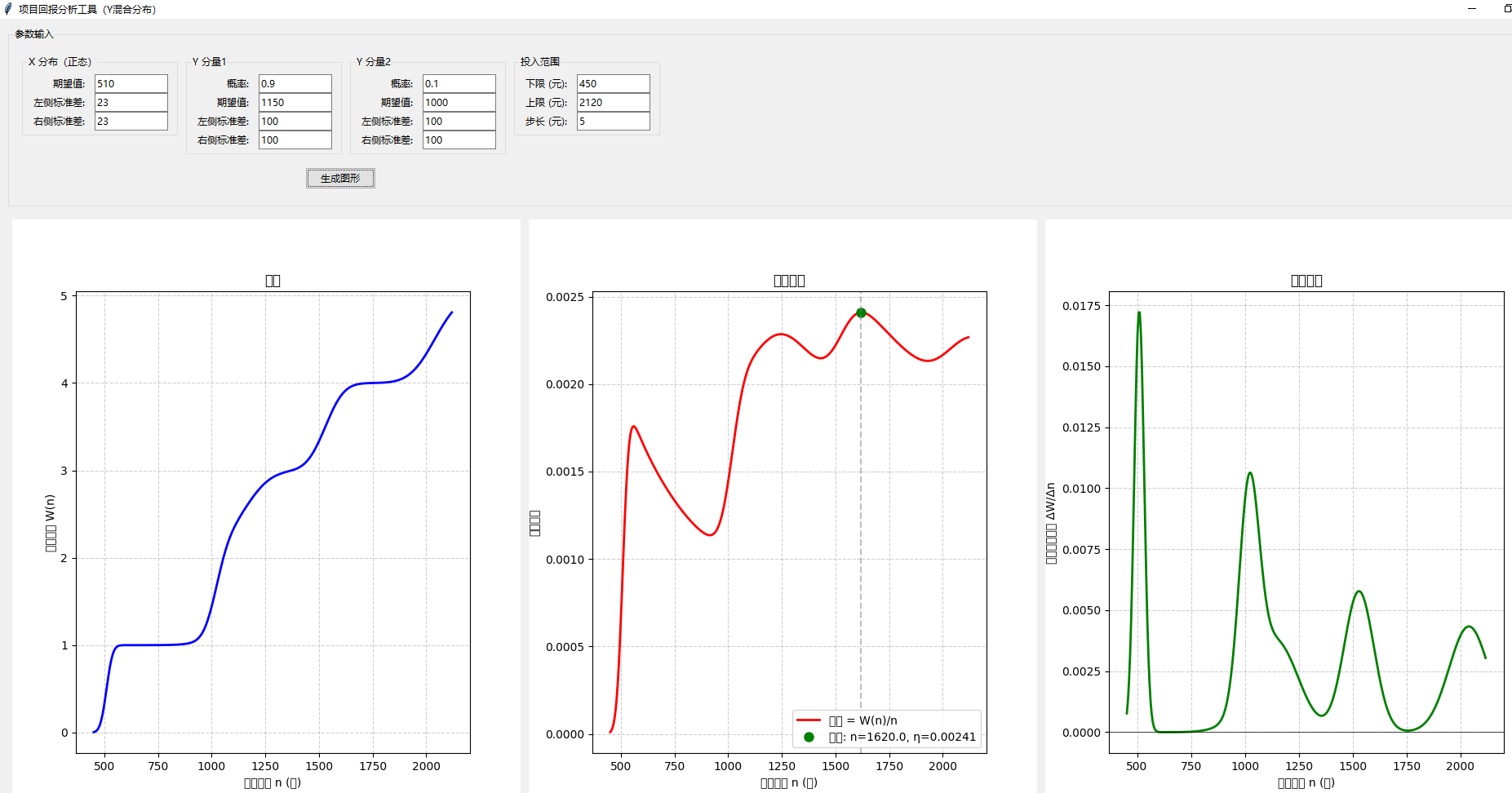Image resolution: width=1512 pixels, height=793 pixels.
Task: Click the Y 分量1 概率 field with 0.9
Action: (295, 83)
